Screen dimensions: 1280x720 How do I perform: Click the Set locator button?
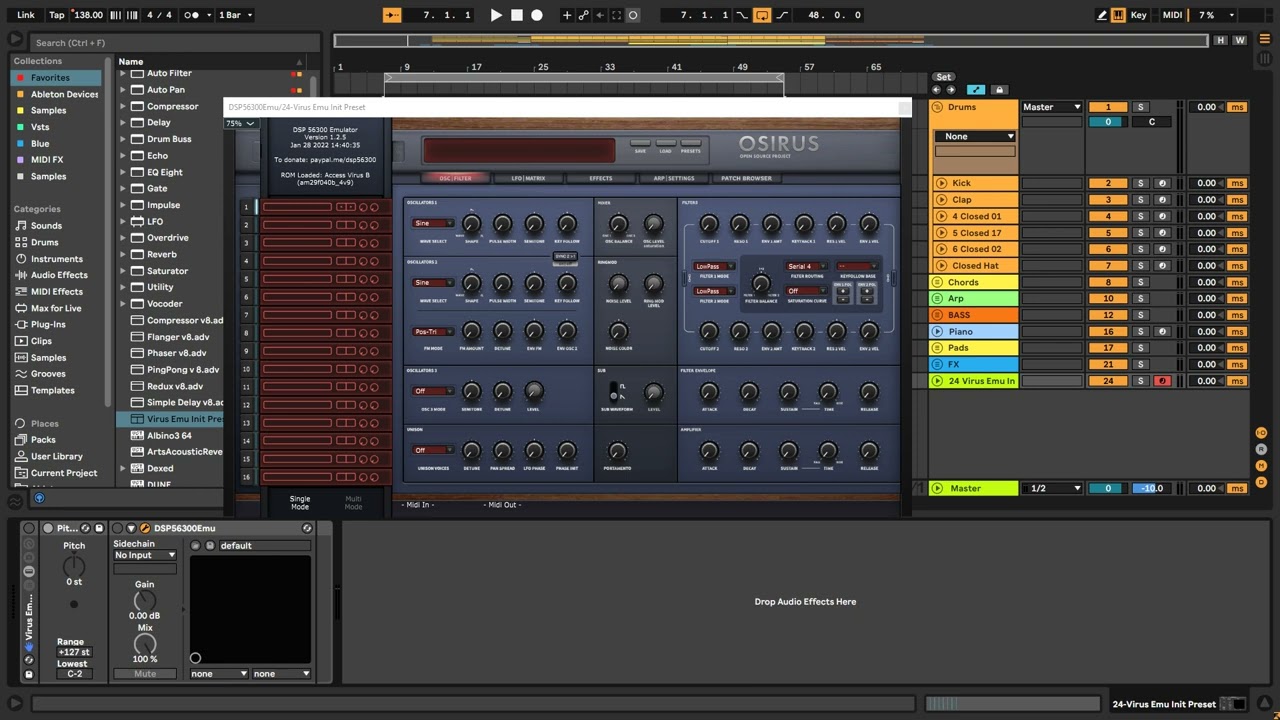click(x=943, y=77)
